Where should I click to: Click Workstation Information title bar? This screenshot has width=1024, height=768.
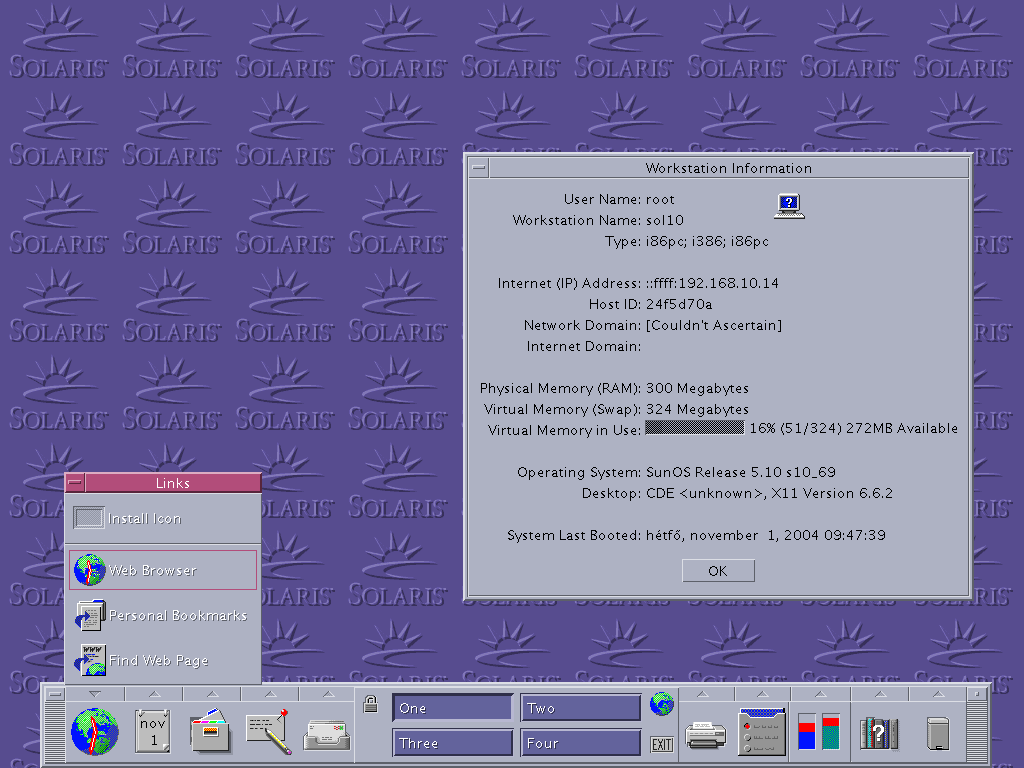[729, 168]
